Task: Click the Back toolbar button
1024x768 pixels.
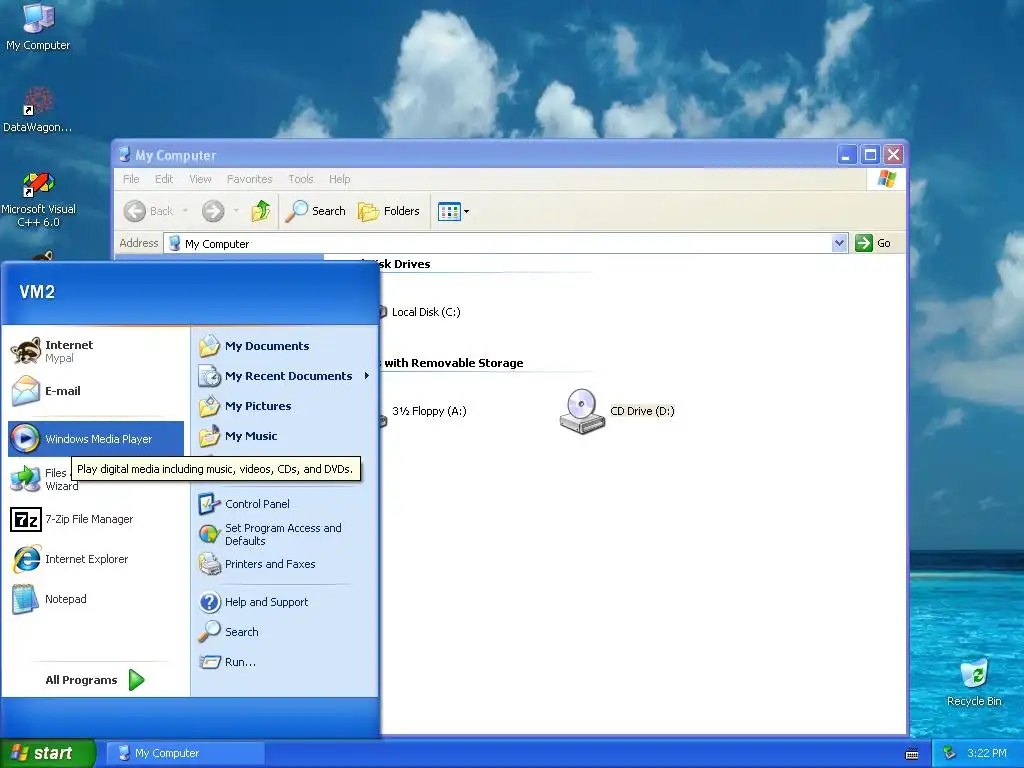Action: pyautogui.click(x=149, y=211)
